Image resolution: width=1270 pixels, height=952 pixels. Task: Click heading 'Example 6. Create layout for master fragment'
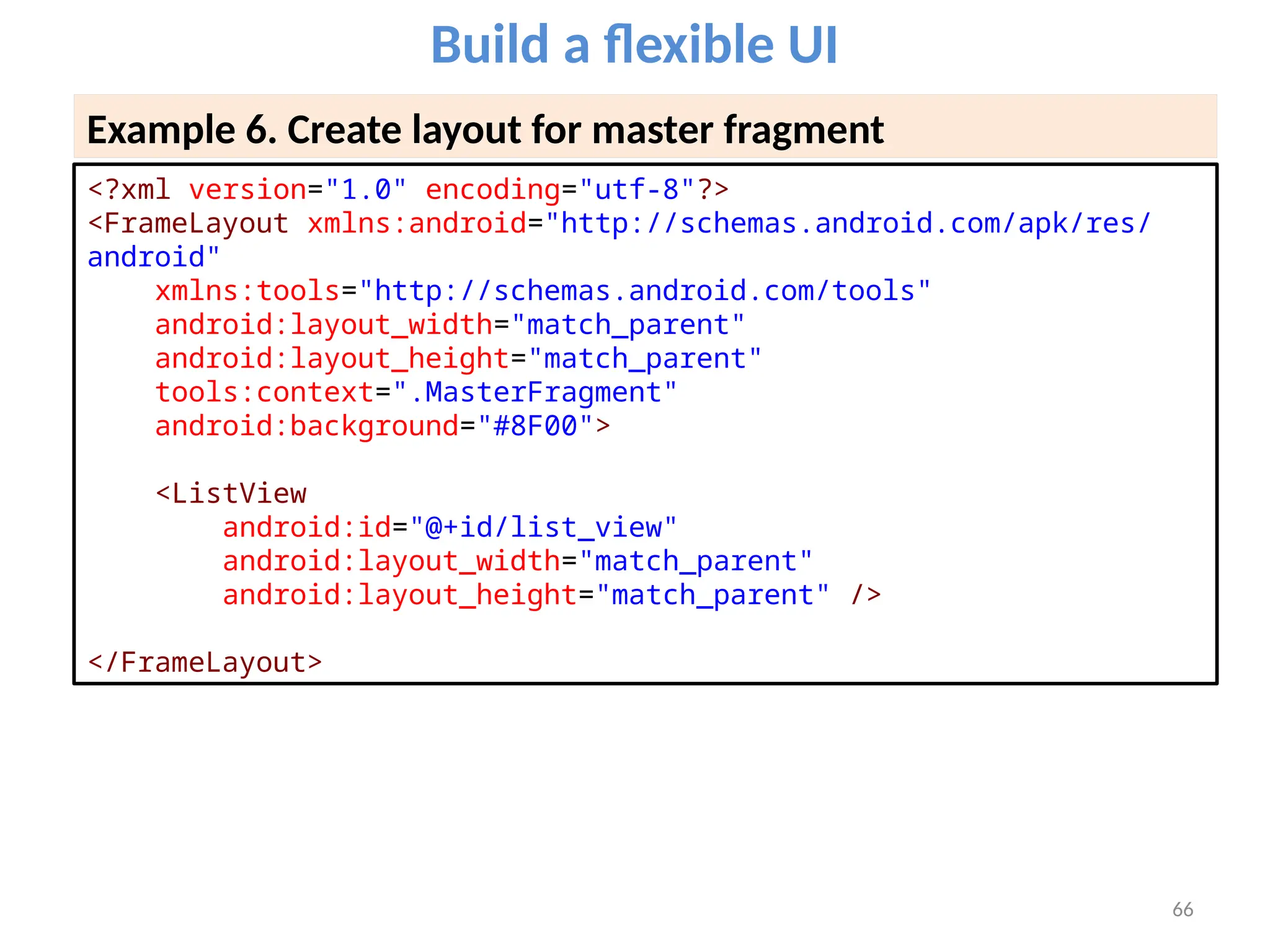[485, 130]
